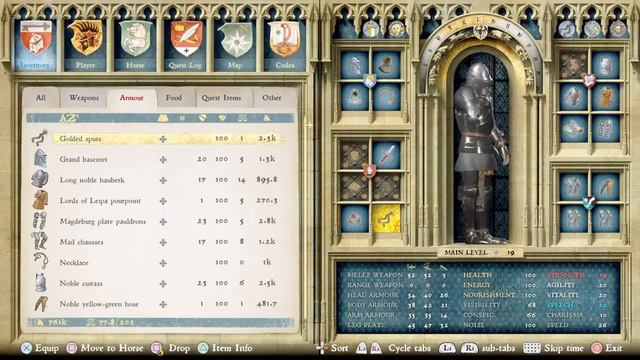The height and width of the screenshot is (360, 640).
Task: Select the necklace slot in head equipment
Action: pos(386,97)
